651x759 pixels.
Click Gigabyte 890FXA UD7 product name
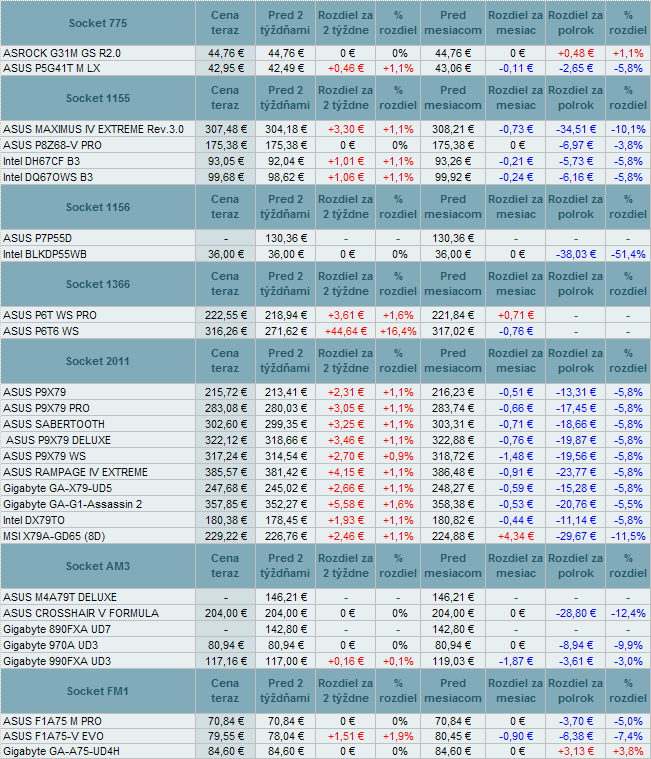tap(57, 629)
